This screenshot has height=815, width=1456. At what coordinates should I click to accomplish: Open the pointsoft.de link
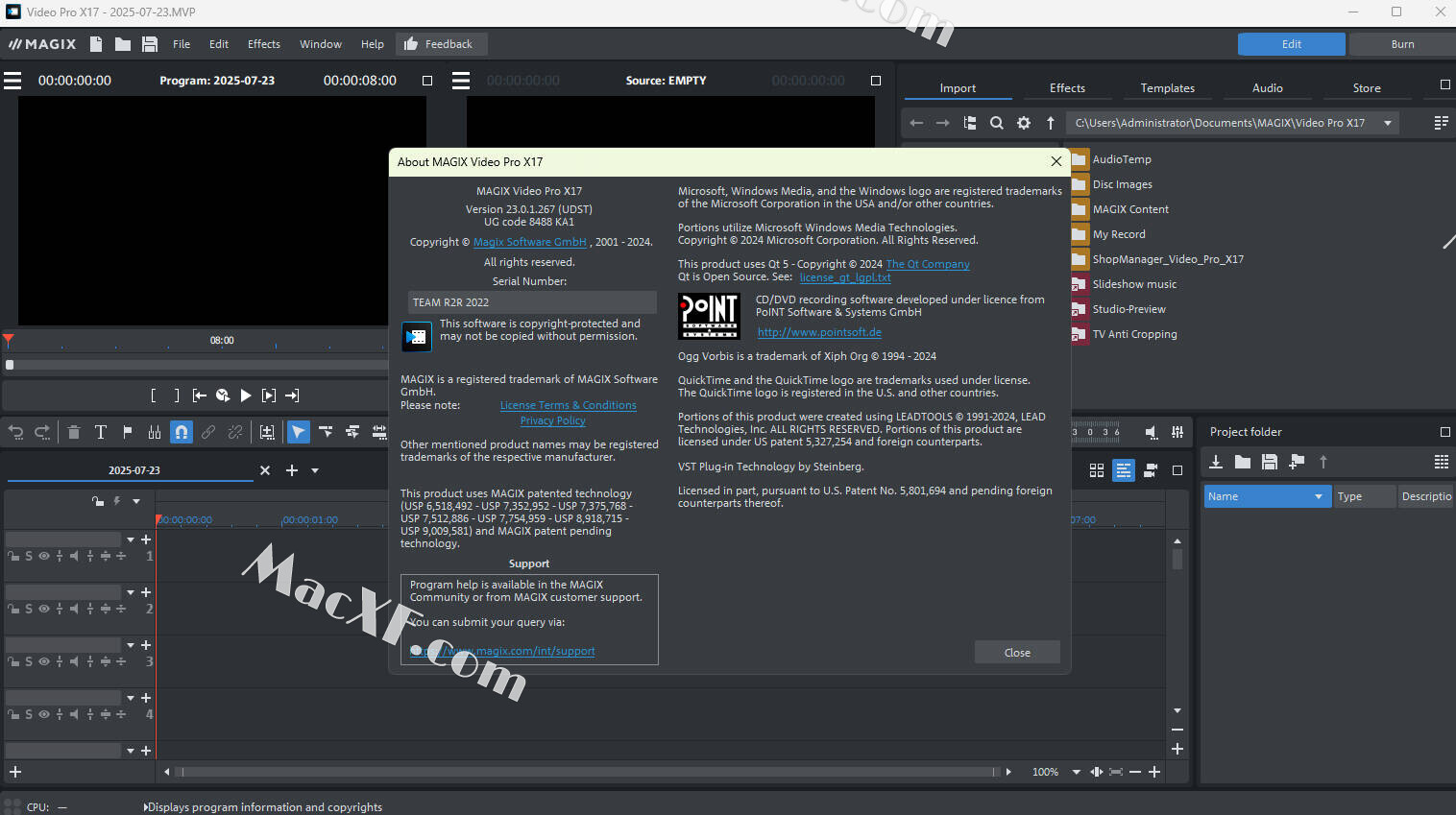[819, 332]
